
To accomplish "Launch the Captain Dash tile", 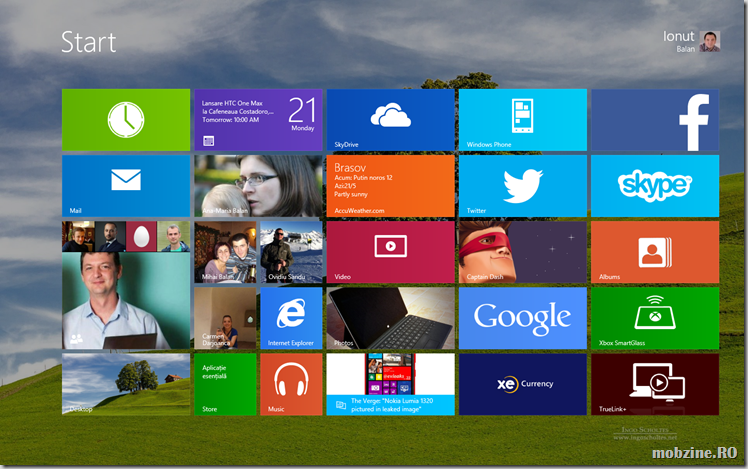I will pyautogui.click(x=522, y=252).
